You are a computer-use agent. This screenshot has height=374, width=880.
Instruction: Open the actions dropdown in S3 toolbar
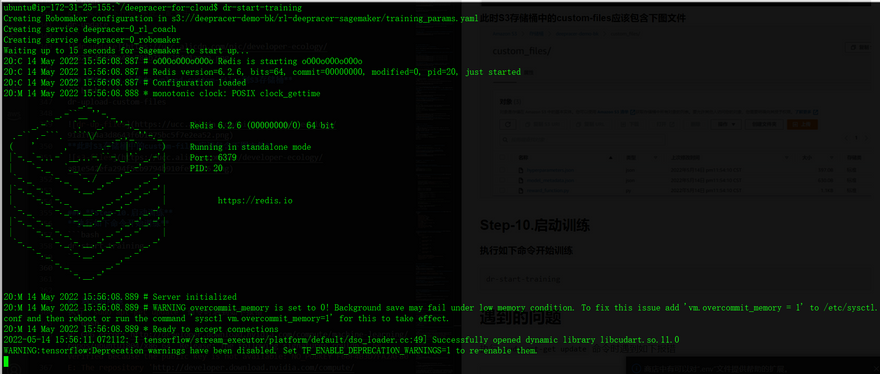726,124
